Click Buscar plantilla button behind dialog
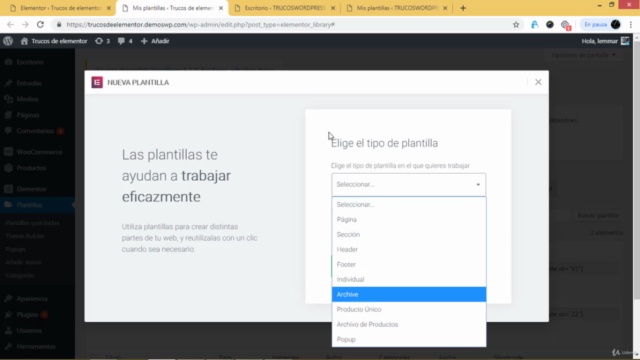Image resolution: width=640 pixels, height=360 pixels. pos(598,215)
